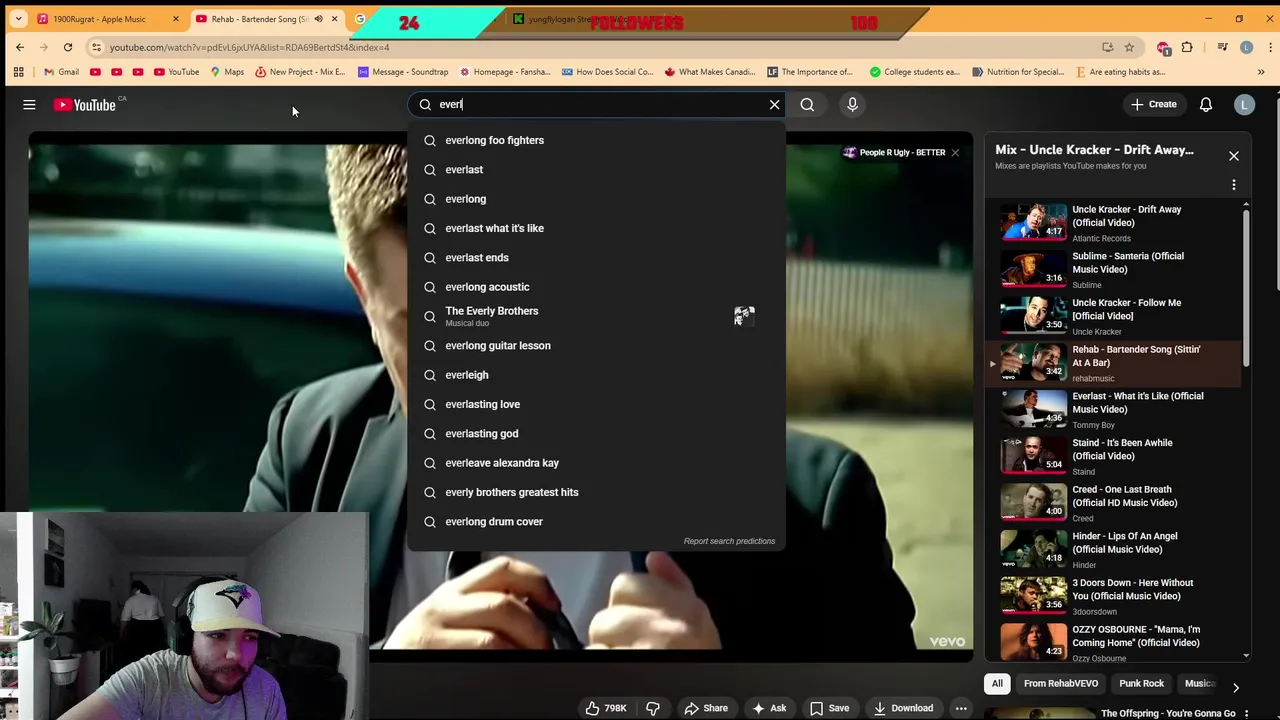Viewport: 1280px width, 720px height.
Task: Select suggestion 'everlong foo fighters'
Action: [x=596, y=140]
